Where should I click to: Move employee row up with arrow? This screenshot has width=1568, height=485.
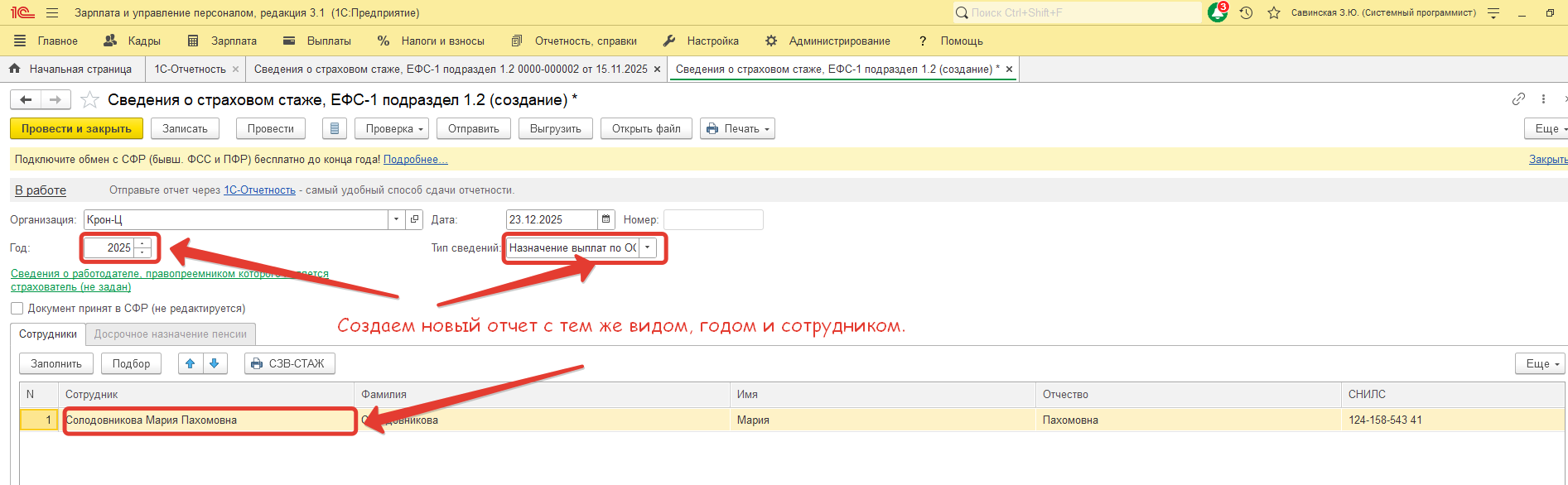[x=191, y=363]
